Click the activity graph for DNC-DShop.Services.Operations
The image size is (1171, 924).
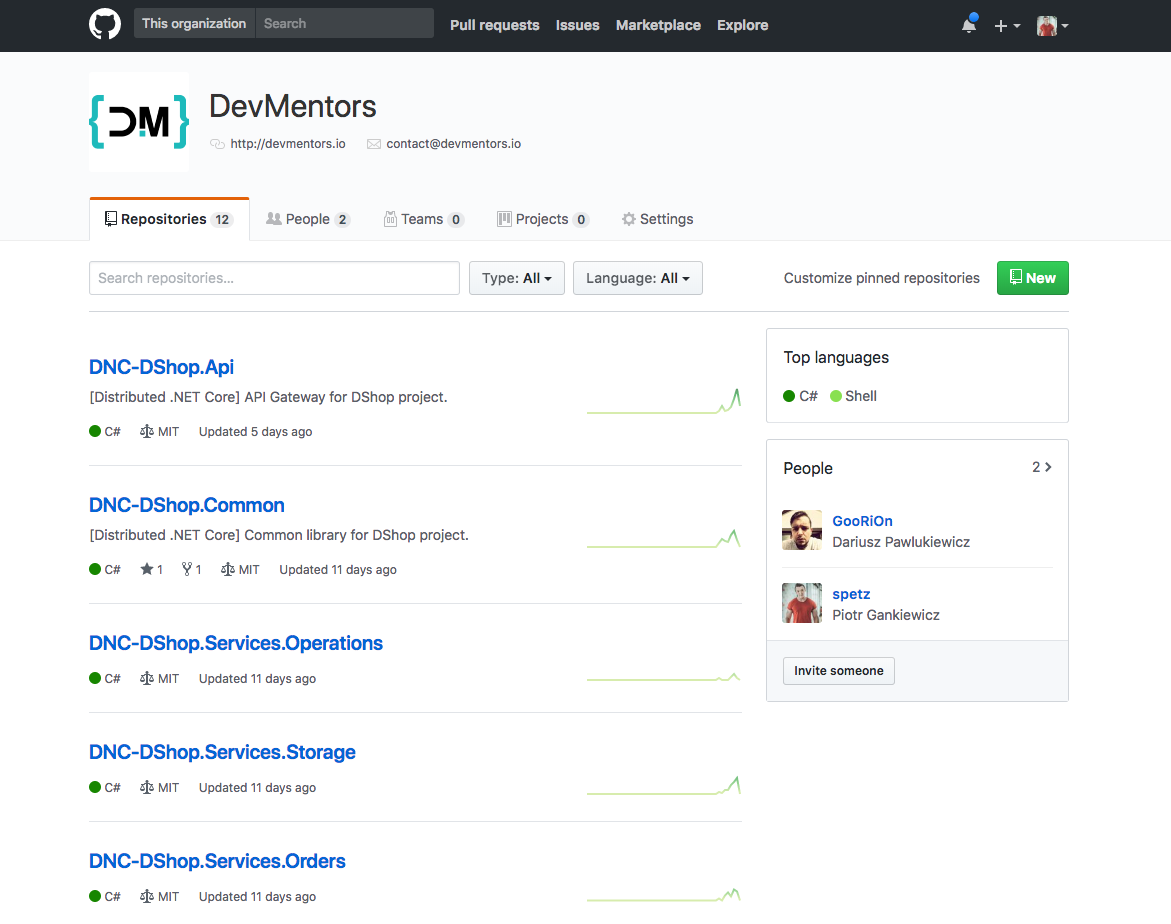click(663, 677)
